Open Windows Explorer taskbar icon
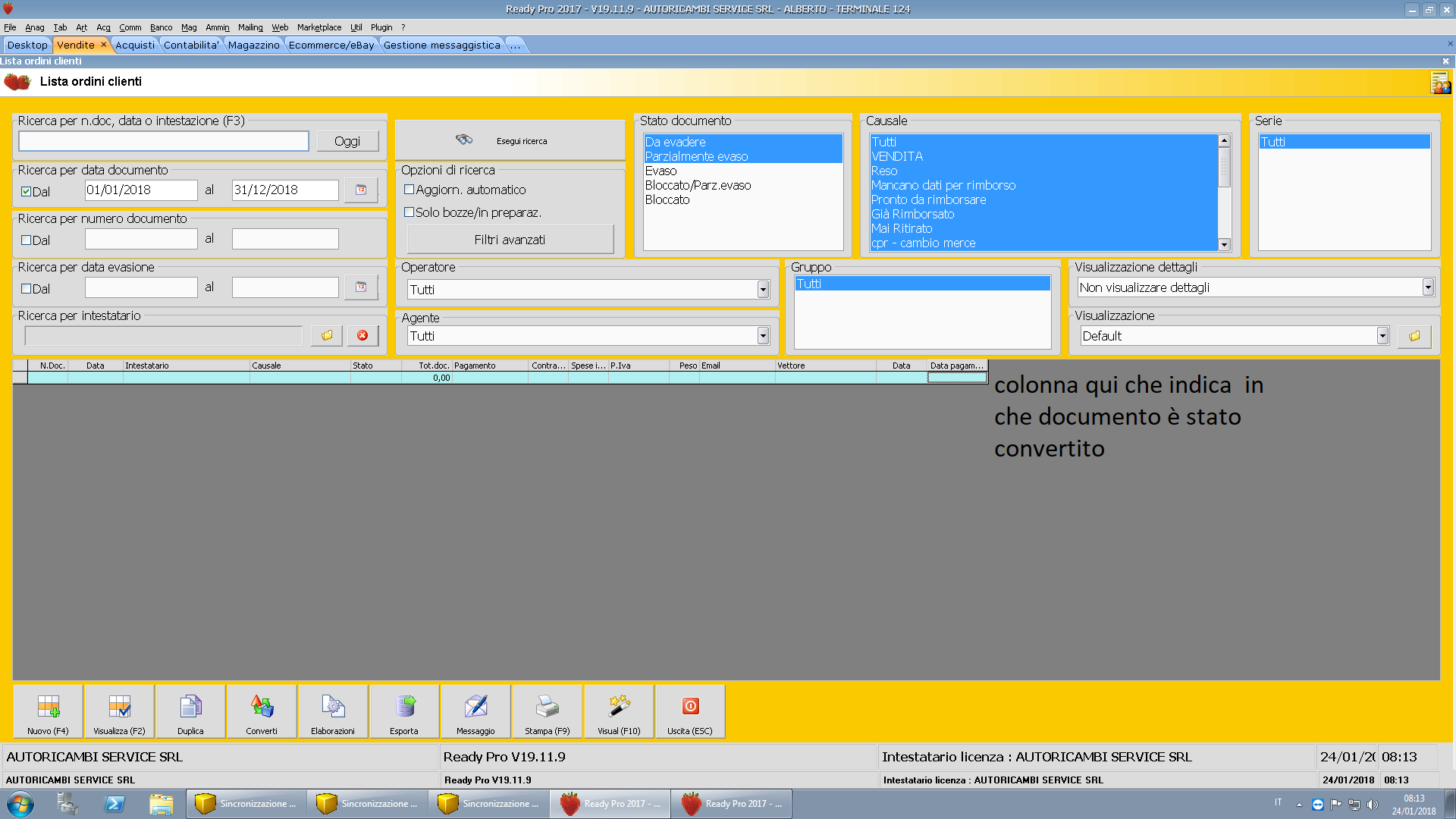This screenshot has width=1456, height=819. point(161,804)
